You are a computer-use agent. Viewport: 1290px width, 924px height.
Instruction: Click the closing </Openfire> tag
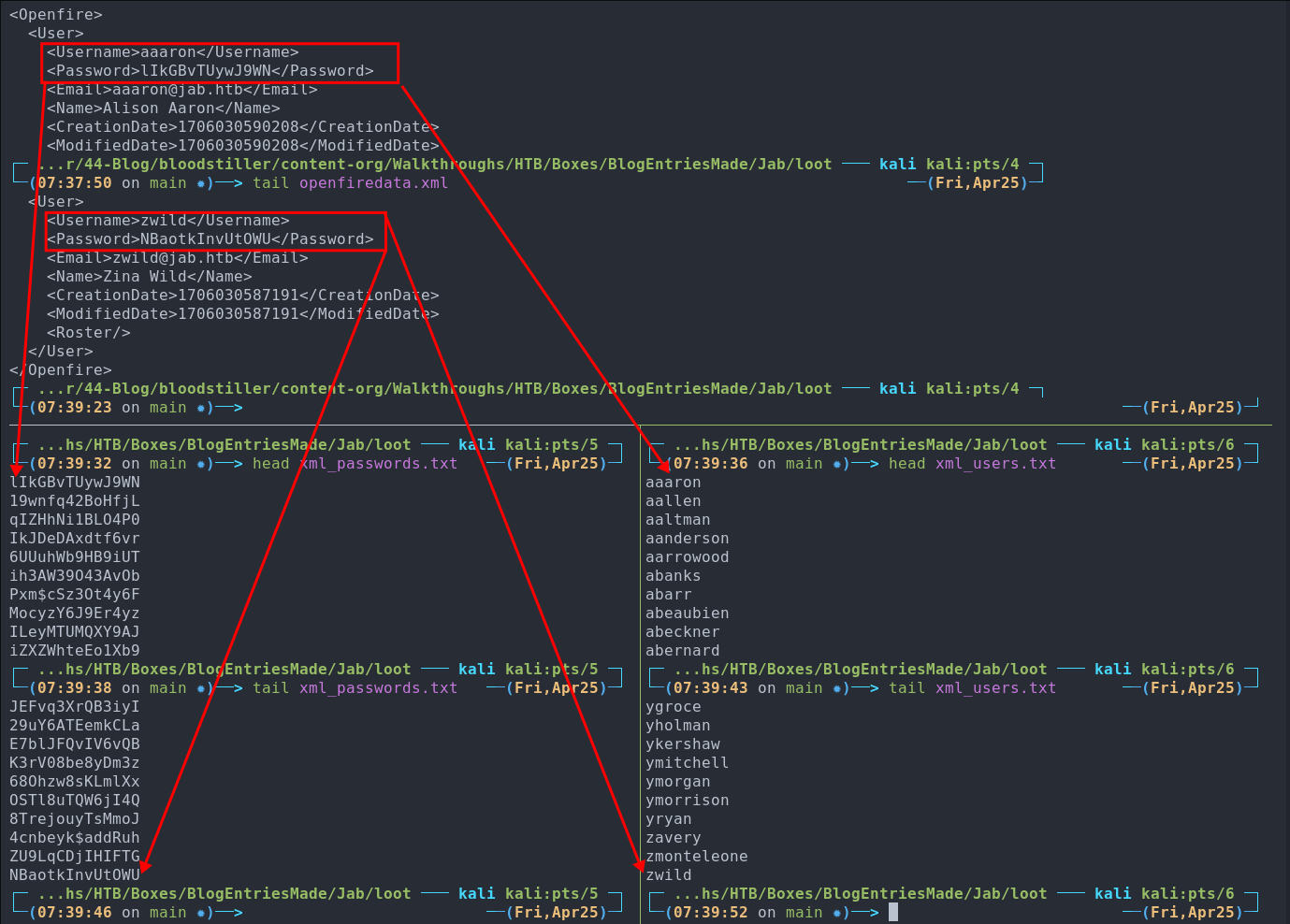coord(60,370)
